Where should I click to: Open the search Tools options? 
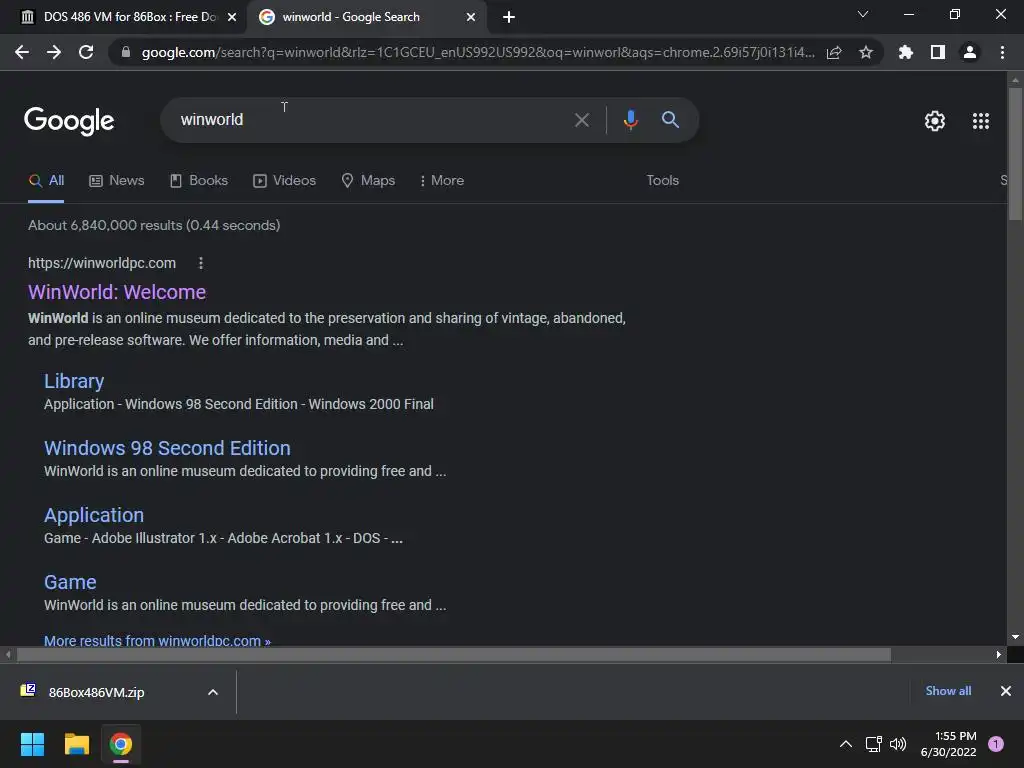tap(662, 180)
